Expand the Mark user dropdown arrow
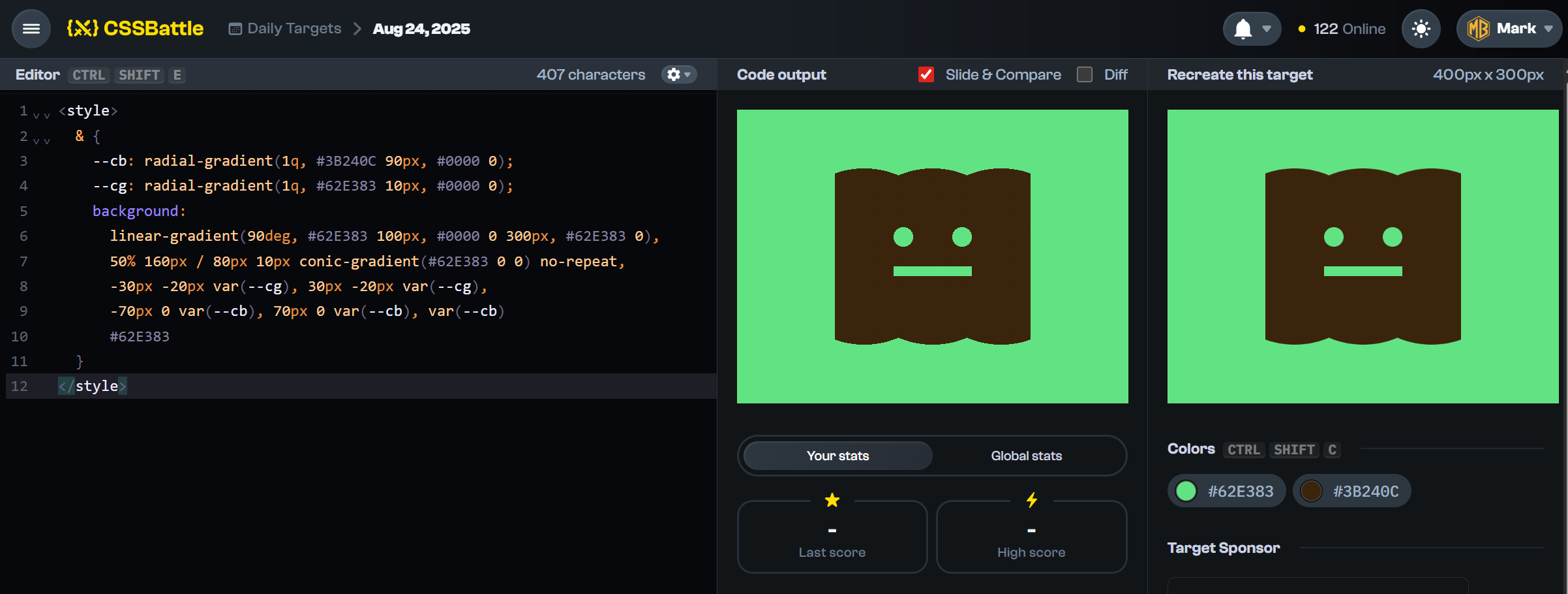This screenshot has height=594, width=1568. point(1548,29)
